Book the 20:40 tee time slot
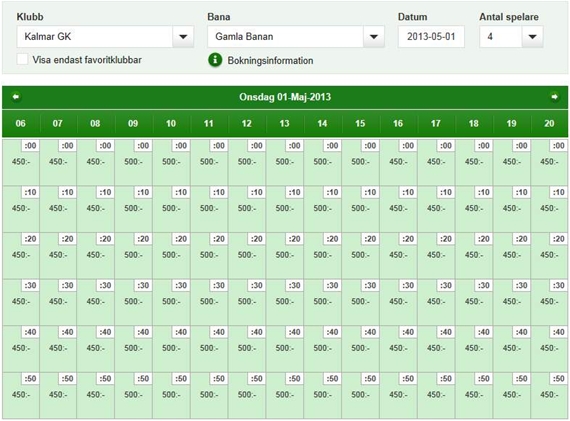 tap(549, 348)
